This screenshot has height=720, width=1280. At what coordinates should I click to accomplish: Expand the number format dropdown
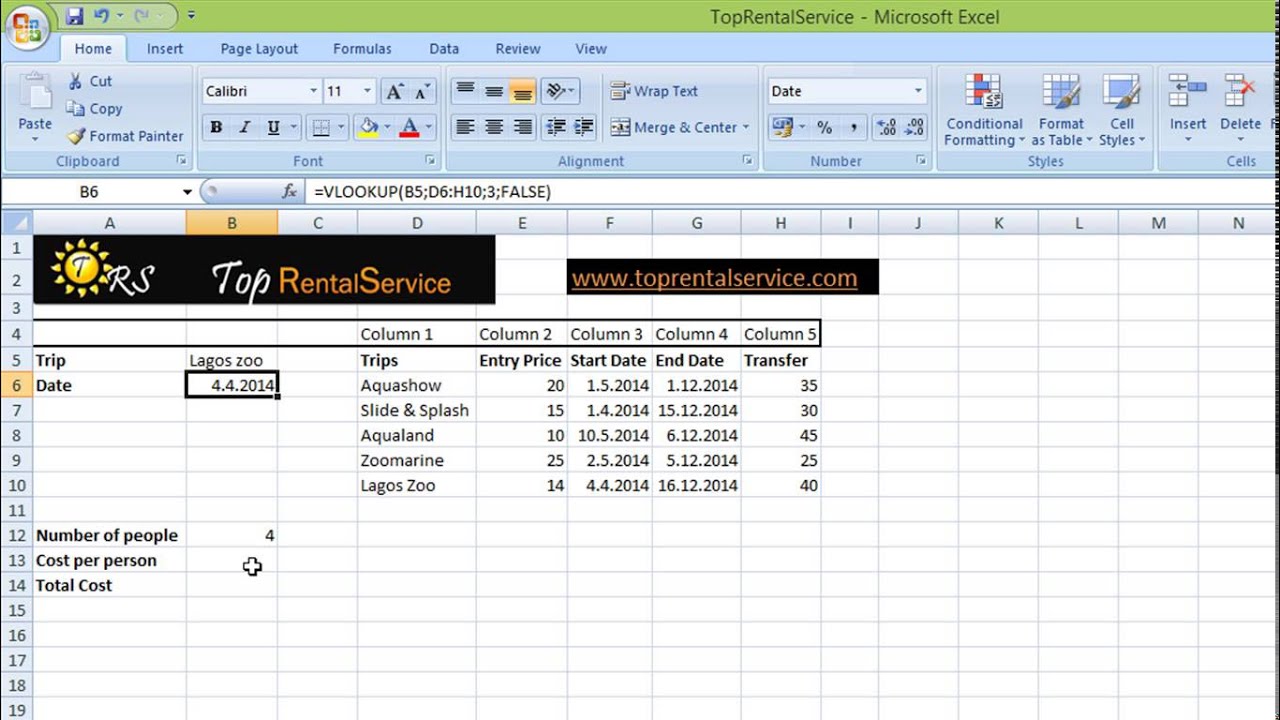click(x=918, y=91)
